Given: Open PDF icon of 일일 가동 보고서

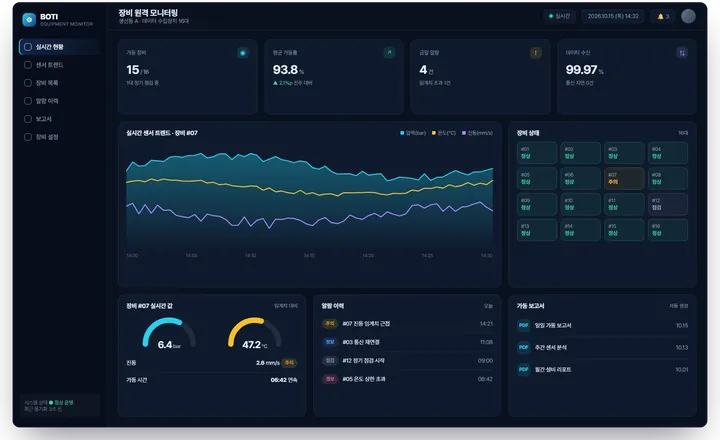Looking at the screenshot, I should coord(523,325).
